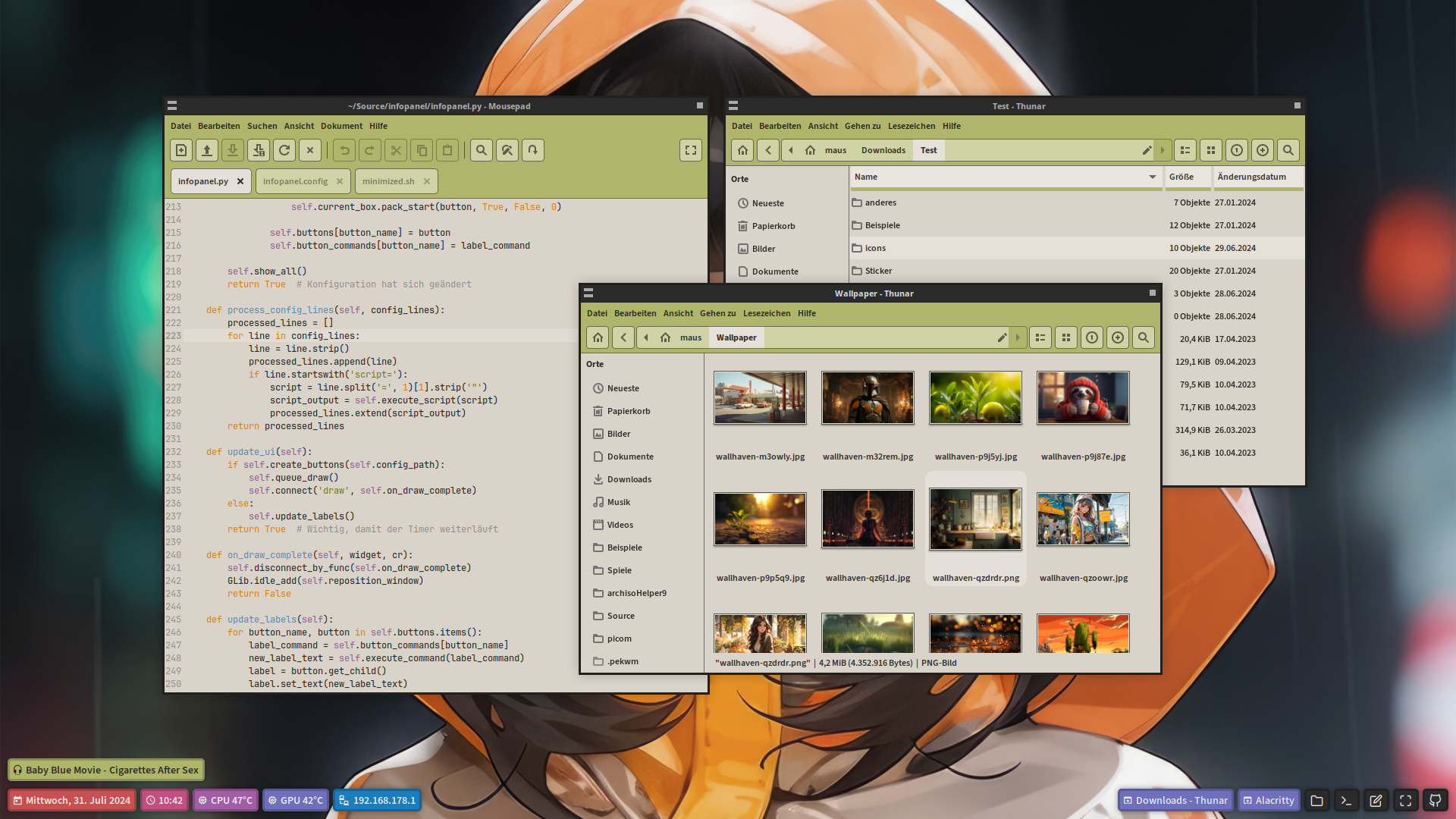Image resolution: width=1456 pixels, height=819 pixels.
Task: Click the new document icon in Mousepad
Action: point(181,150)
